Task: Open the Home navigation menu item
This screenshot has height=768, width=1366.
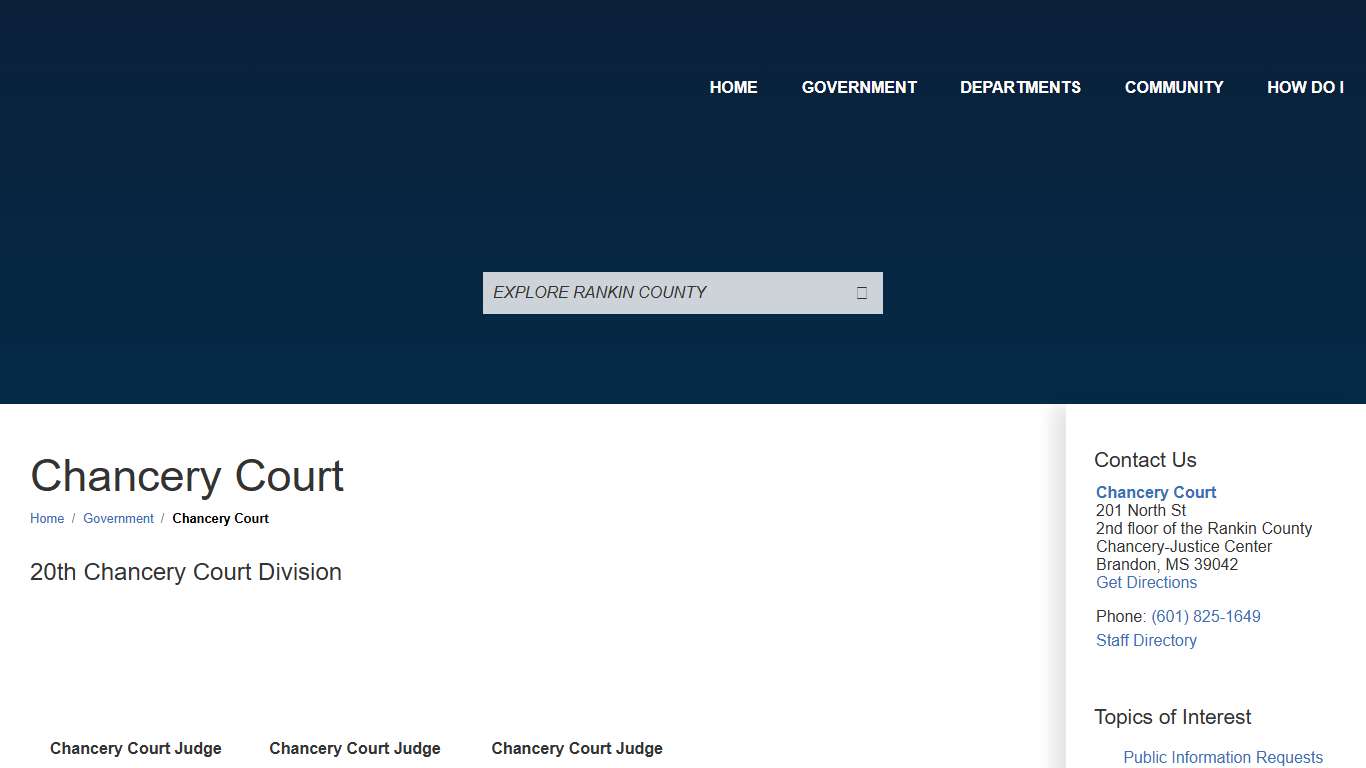Action: pyautogui.click(x=733, y=87)
